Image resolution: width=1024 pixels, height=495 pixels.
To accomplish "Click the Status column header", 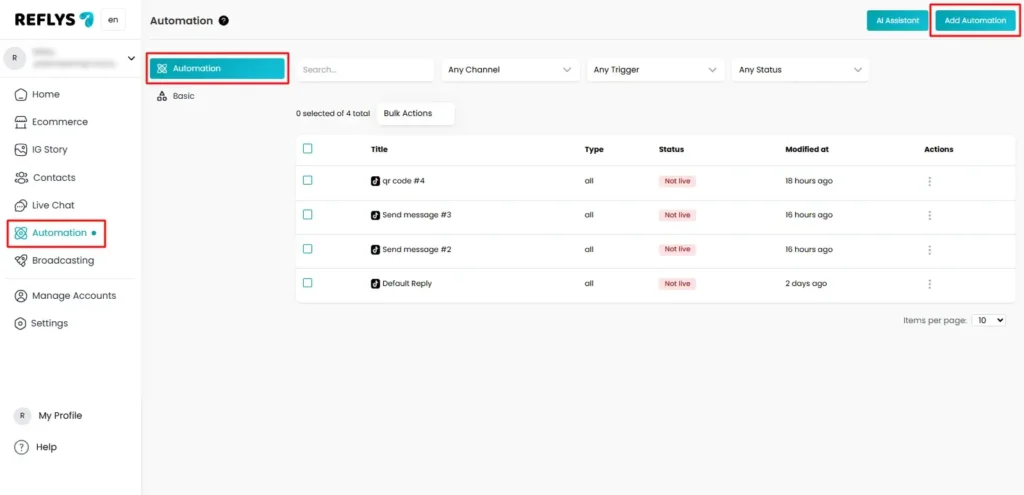I will [671, 150].
